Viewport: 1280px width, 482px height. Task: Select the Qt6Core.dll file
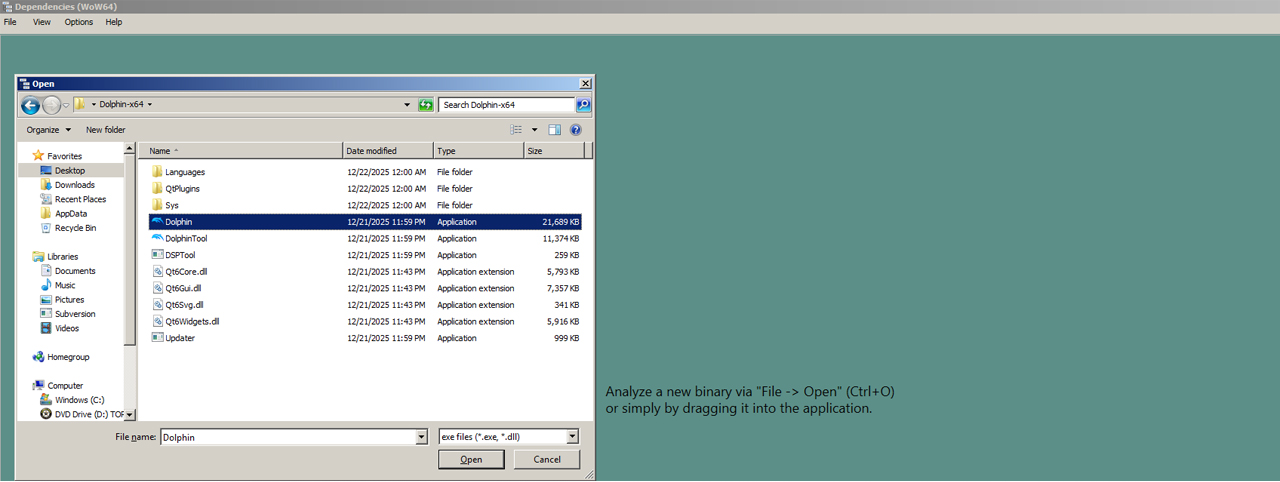pos(186,272)
